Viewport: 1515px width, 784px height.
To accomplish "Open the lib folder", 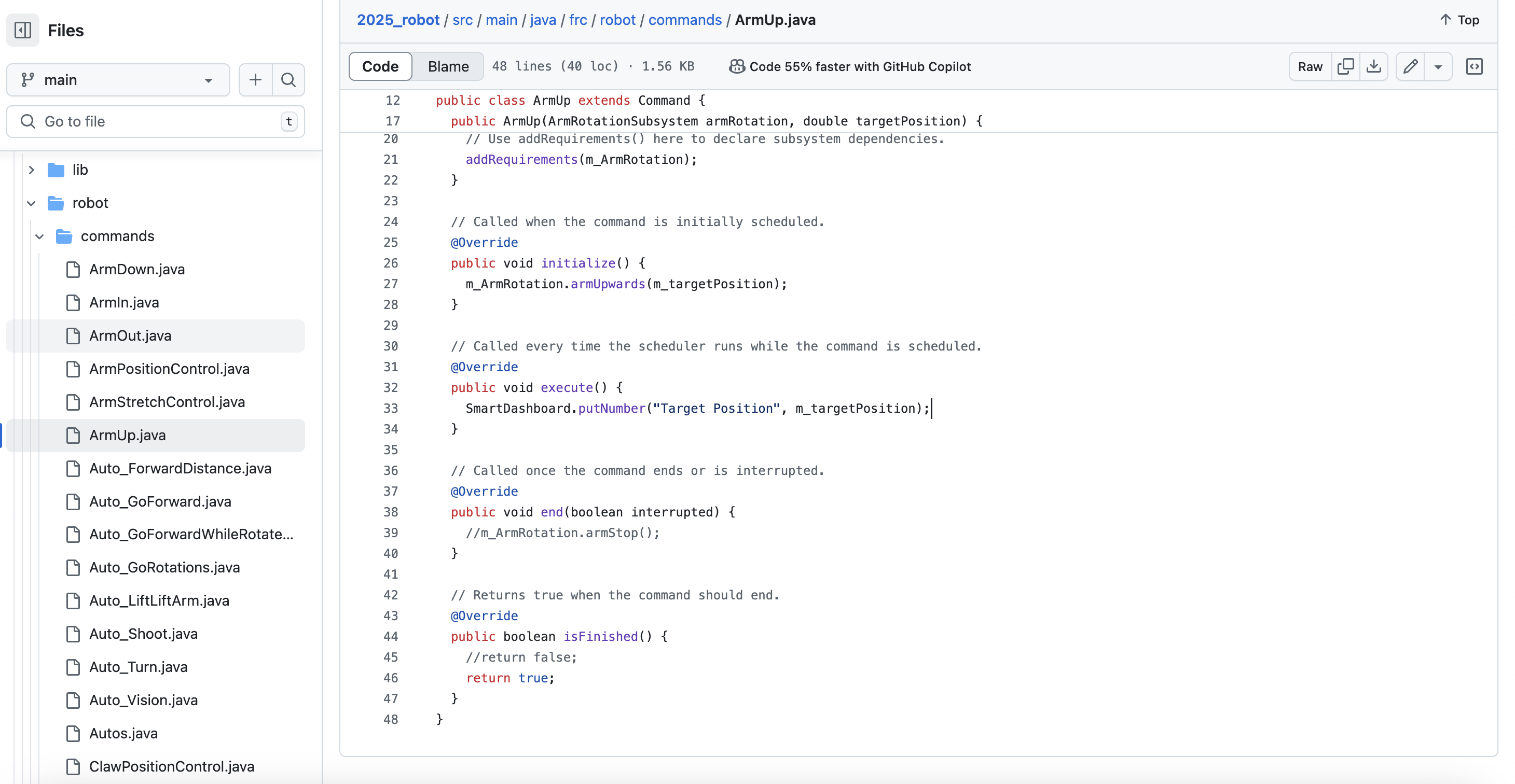I will click(x=80, y=170).
